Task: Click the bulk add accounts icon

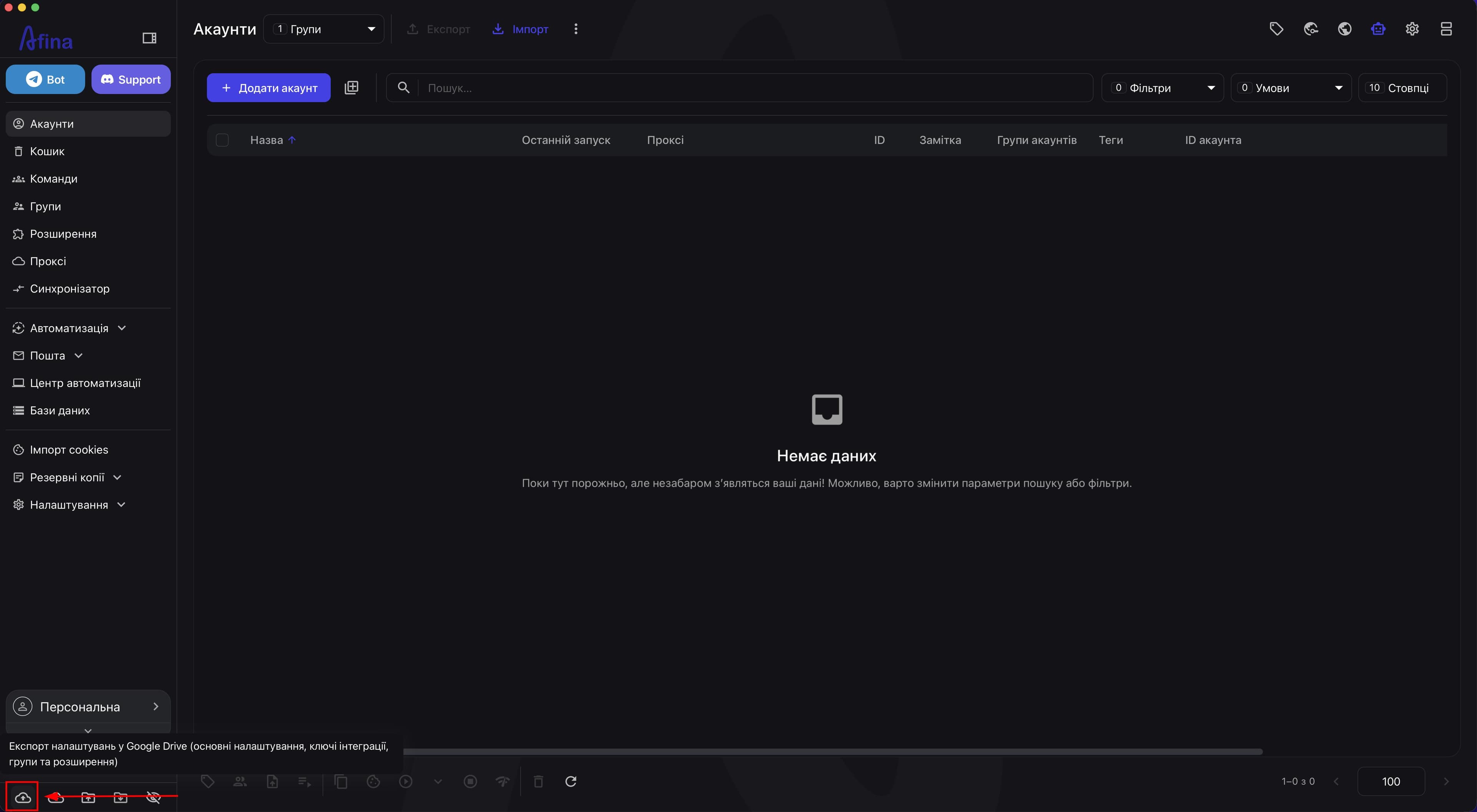Action: 352,87
